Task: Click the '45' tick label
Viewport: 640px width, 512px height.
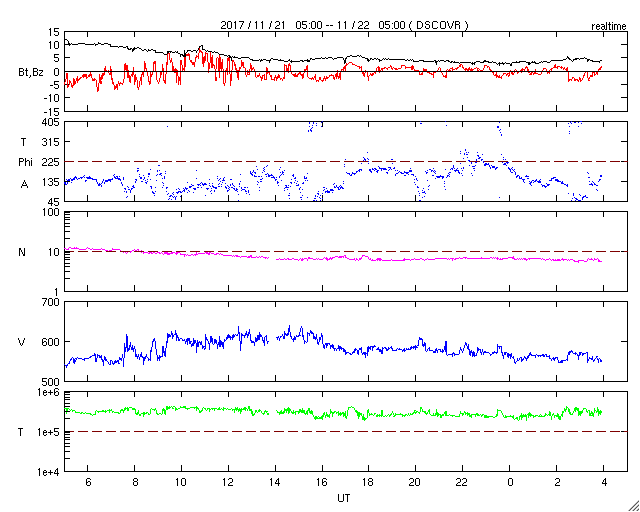Action: [x=53, y=201]
